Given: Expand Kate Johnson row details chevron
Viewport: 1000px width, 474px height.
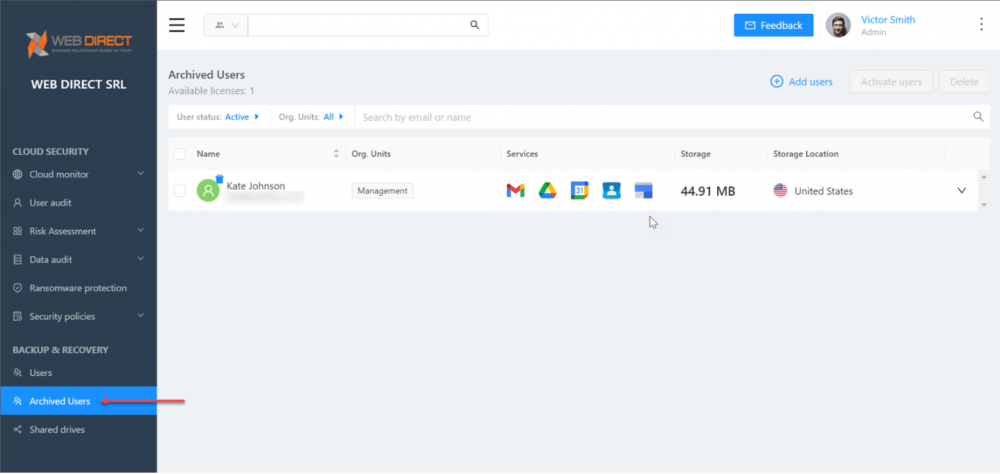Looking at the screenshot, I should click(x=962, y=191).
